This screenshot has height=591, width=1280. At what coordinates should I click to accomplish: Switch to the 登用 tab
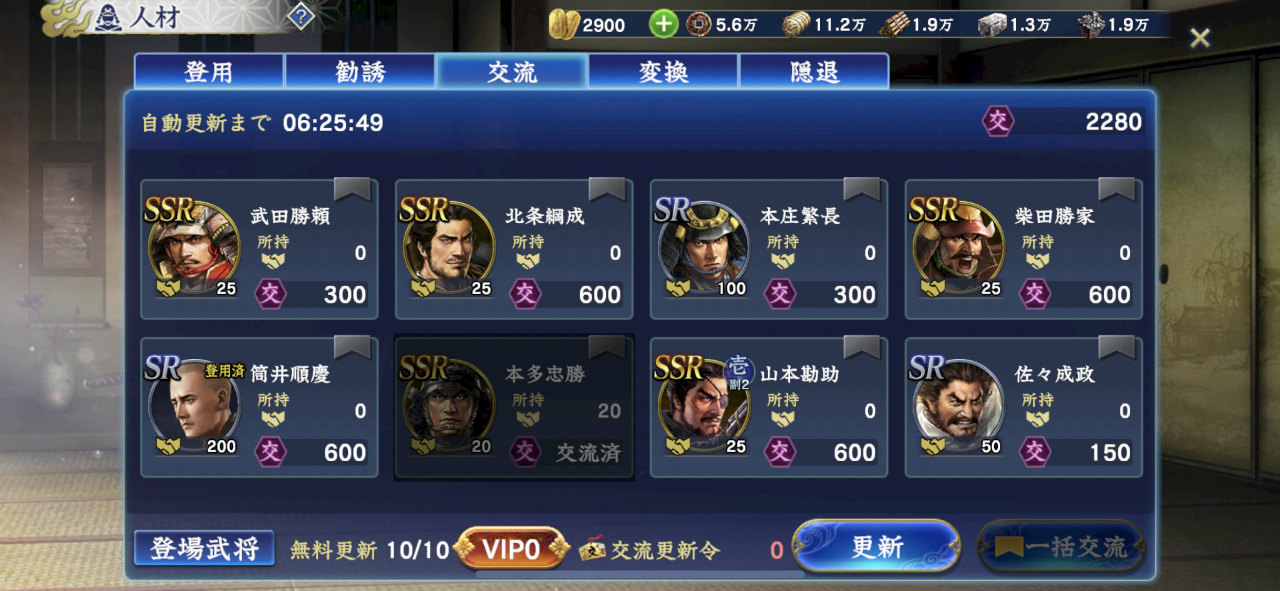click(209, 72)
